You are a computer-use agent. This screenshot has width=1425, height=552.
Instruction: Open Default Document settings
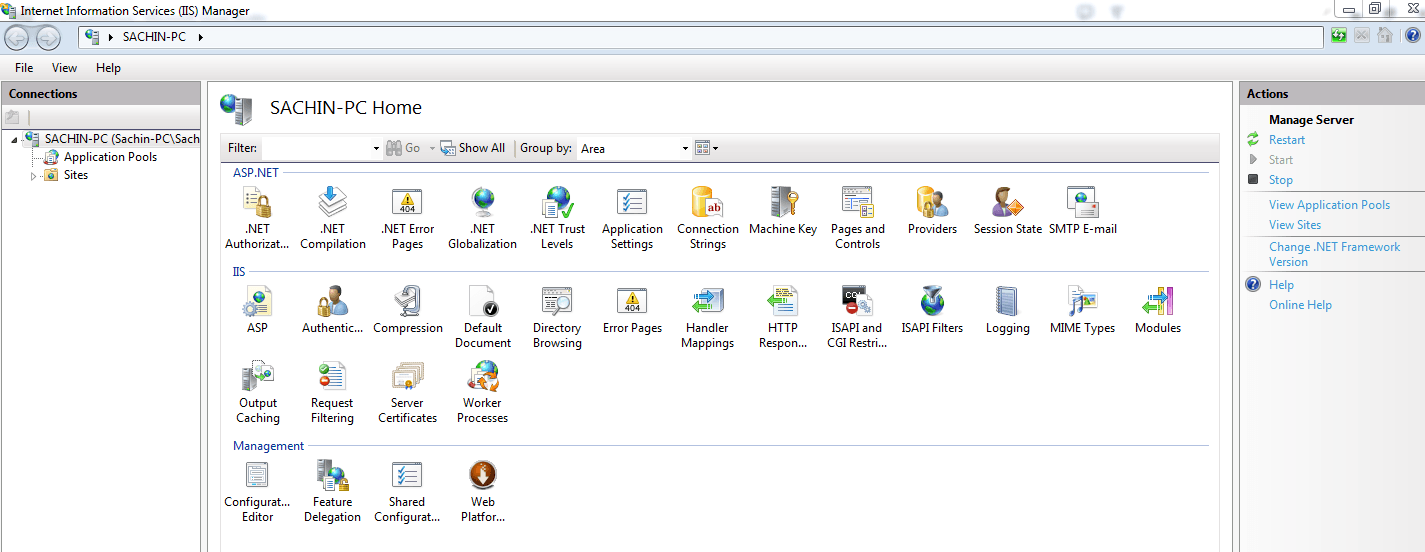pos(483,317)
